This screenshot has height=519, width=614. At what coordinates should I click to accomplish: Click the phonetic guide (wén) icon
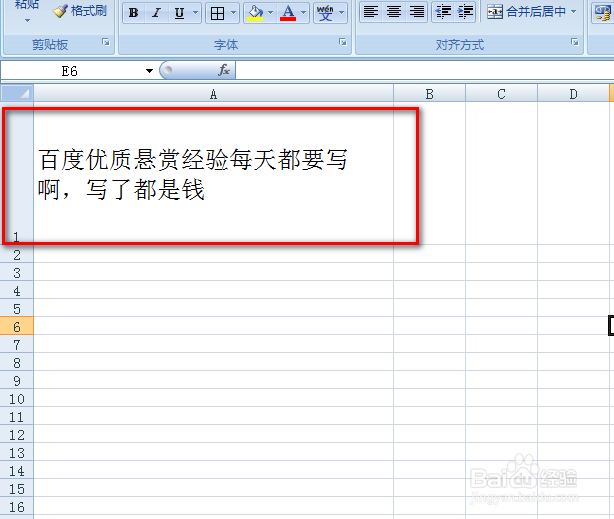(x=325, y=13)
